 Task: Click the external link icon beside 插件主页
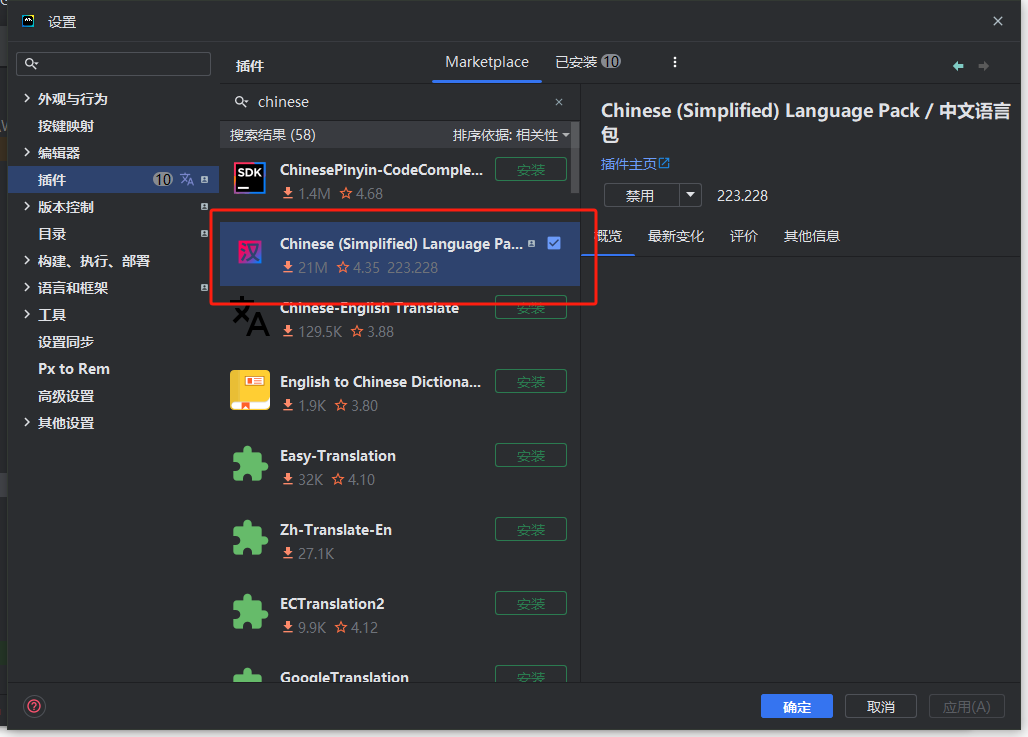tap(664, 163)
